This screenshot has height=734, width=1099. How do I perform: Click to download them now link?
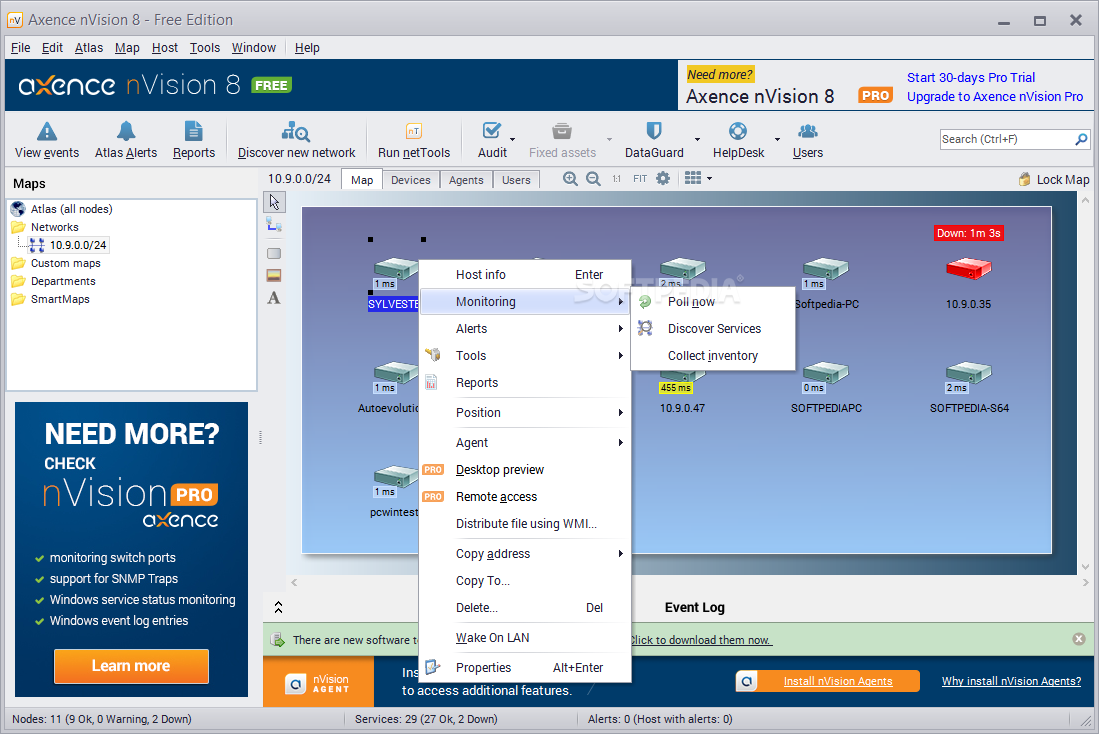(701, 640)
